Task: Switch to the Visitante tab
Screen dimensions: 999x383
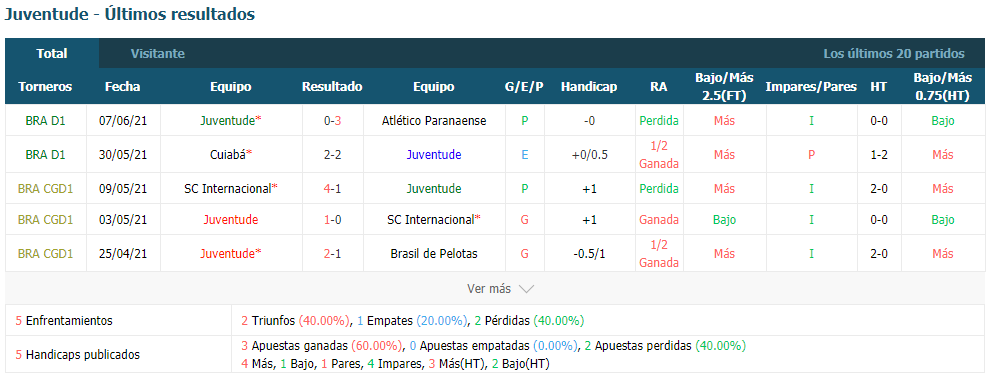Action: (157, 54)
